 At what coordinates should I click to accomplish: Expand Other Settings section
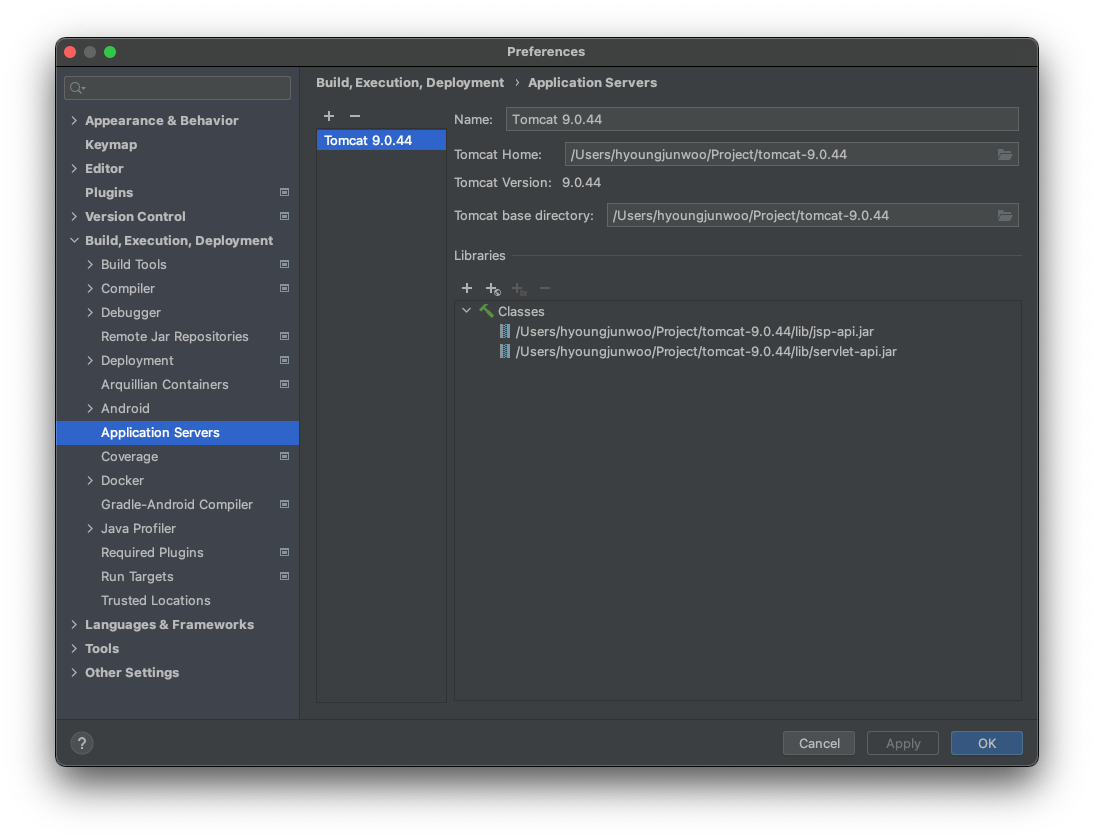tap(74, 673)
